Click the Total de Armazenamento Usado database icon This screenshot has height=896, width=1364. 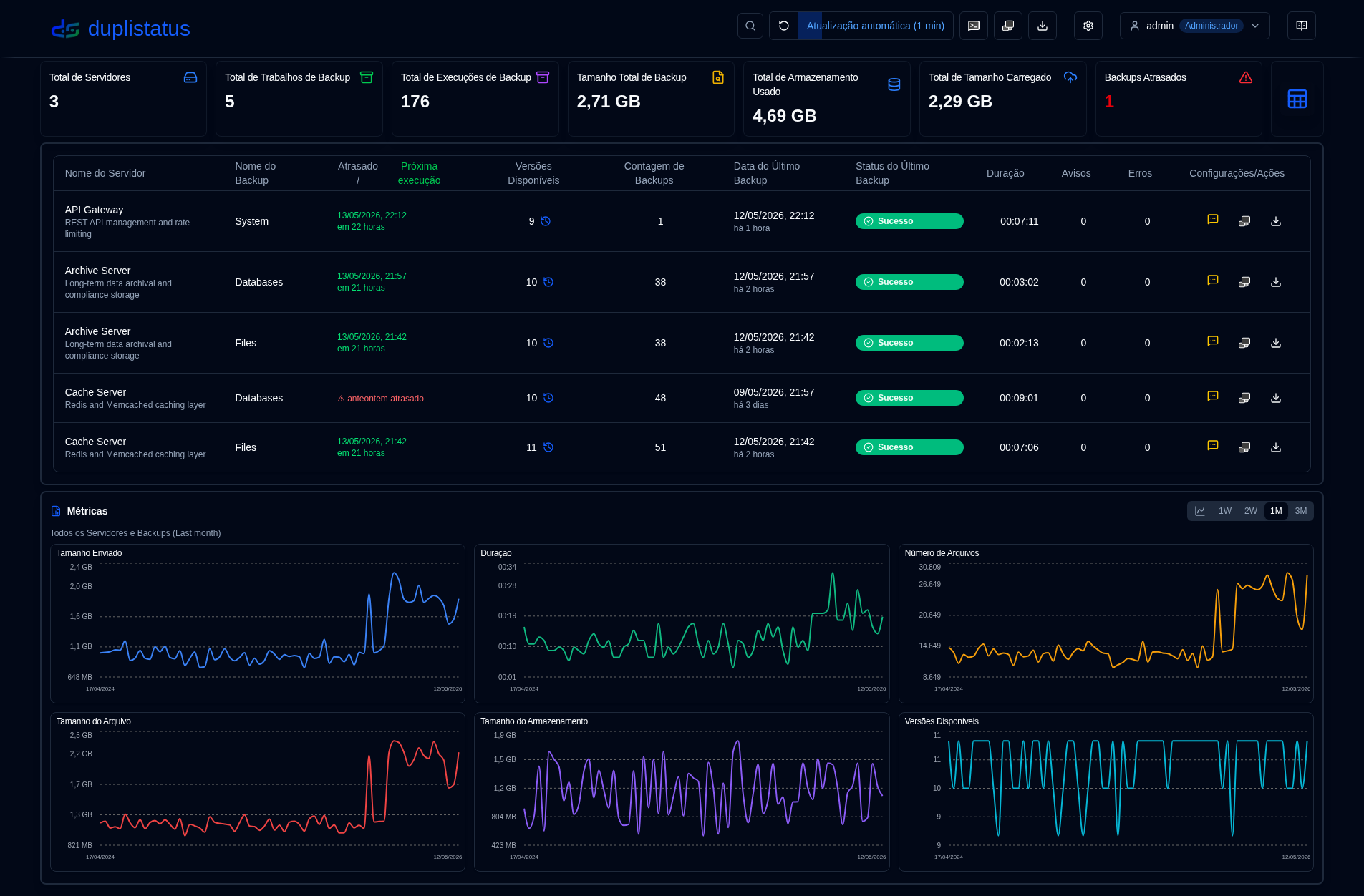(x=894, y=84)
